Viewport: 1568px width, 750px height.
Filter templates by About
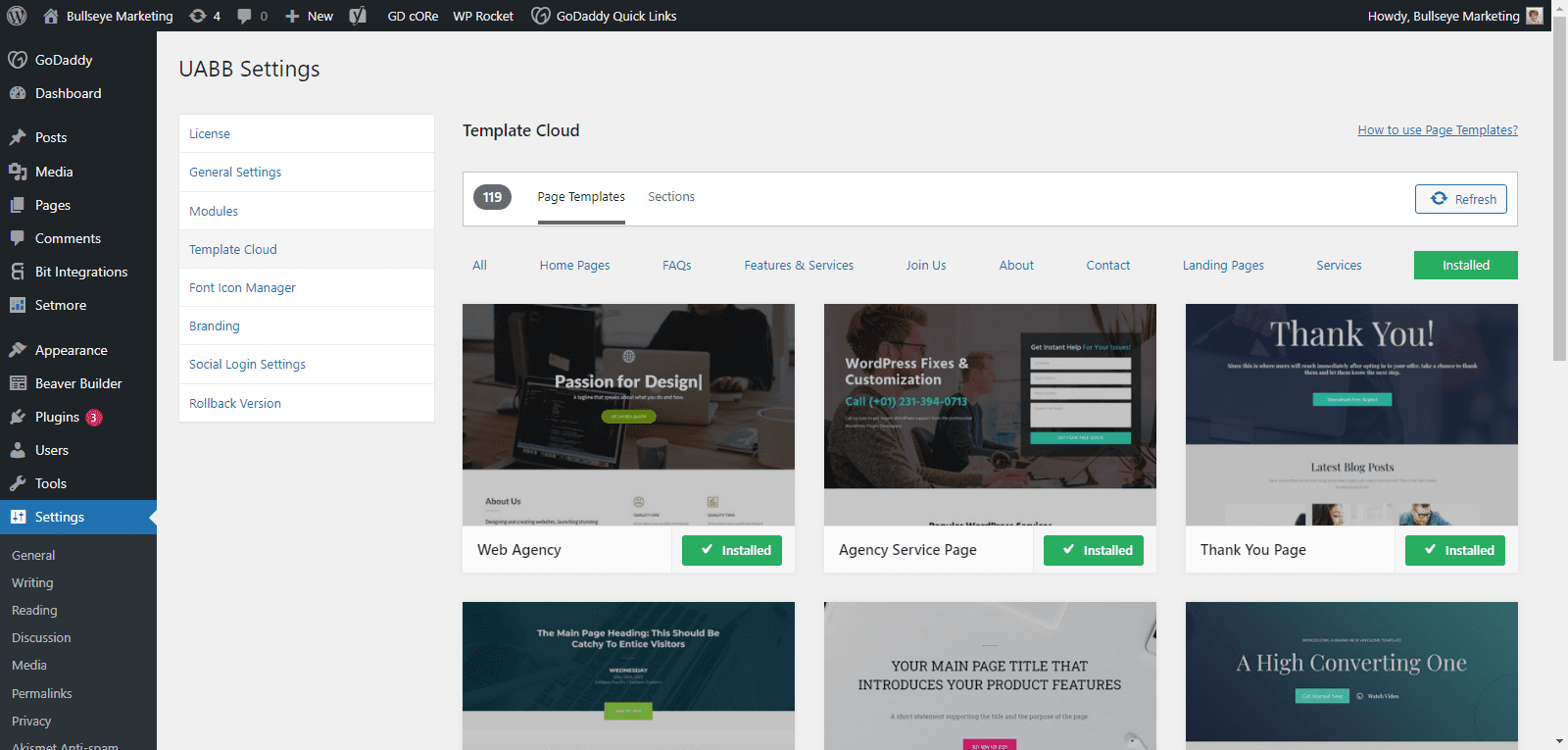(x=1016, y=266)
